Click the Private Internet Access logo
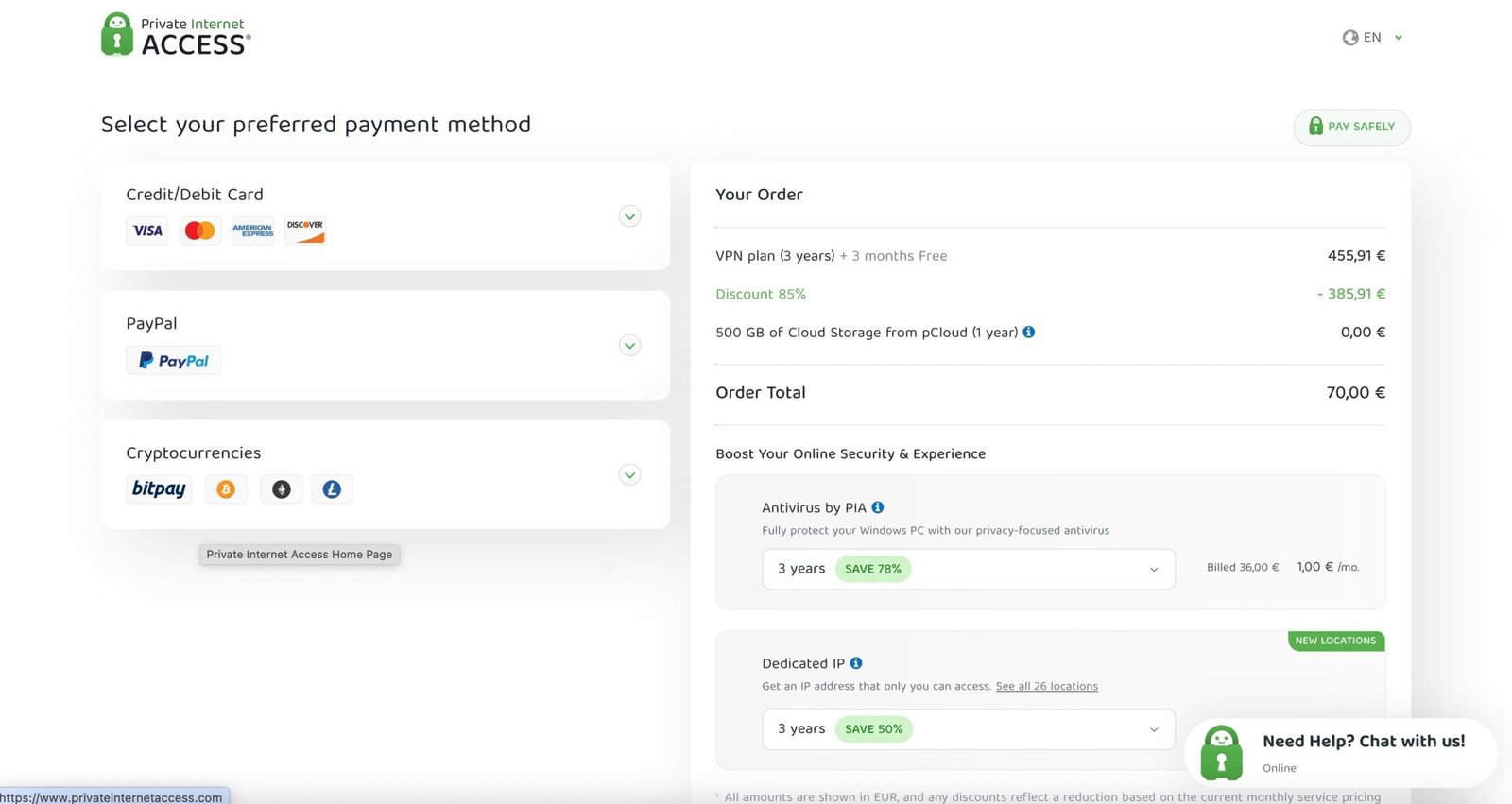Image resolution: width=1512 pixels, height=804 pixels. tap(176, 35)
